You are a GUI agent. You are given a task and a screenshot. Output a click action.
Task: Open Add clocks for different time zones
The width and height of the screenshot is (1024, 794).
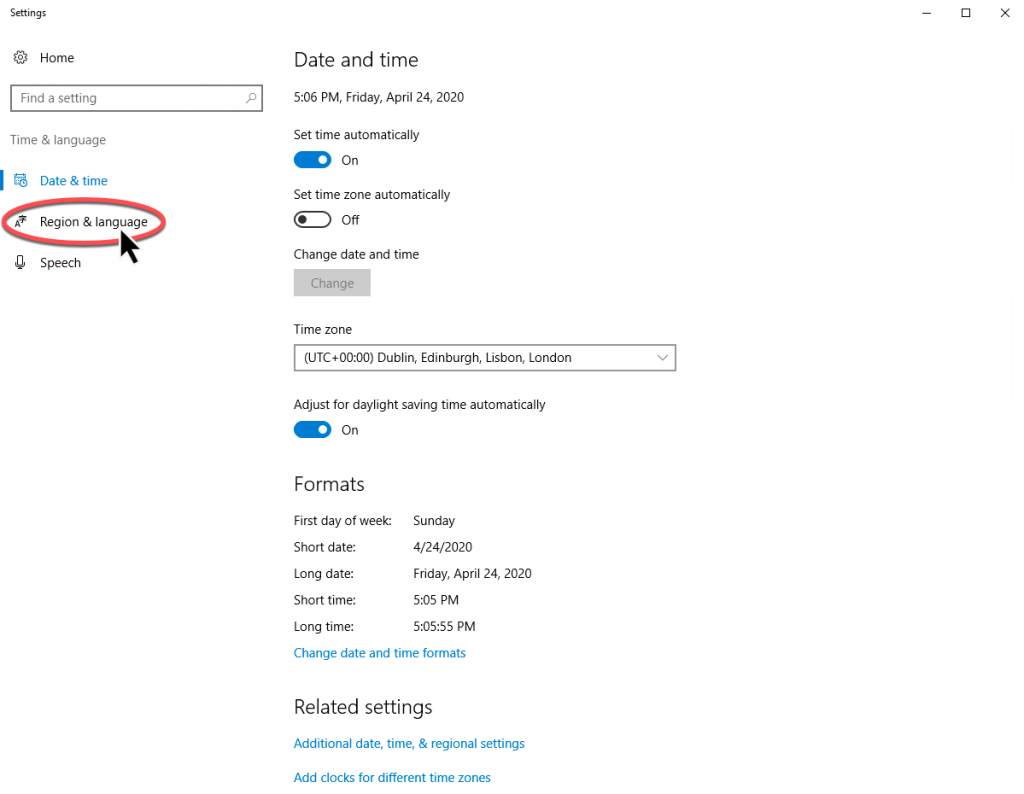(392, 778)
